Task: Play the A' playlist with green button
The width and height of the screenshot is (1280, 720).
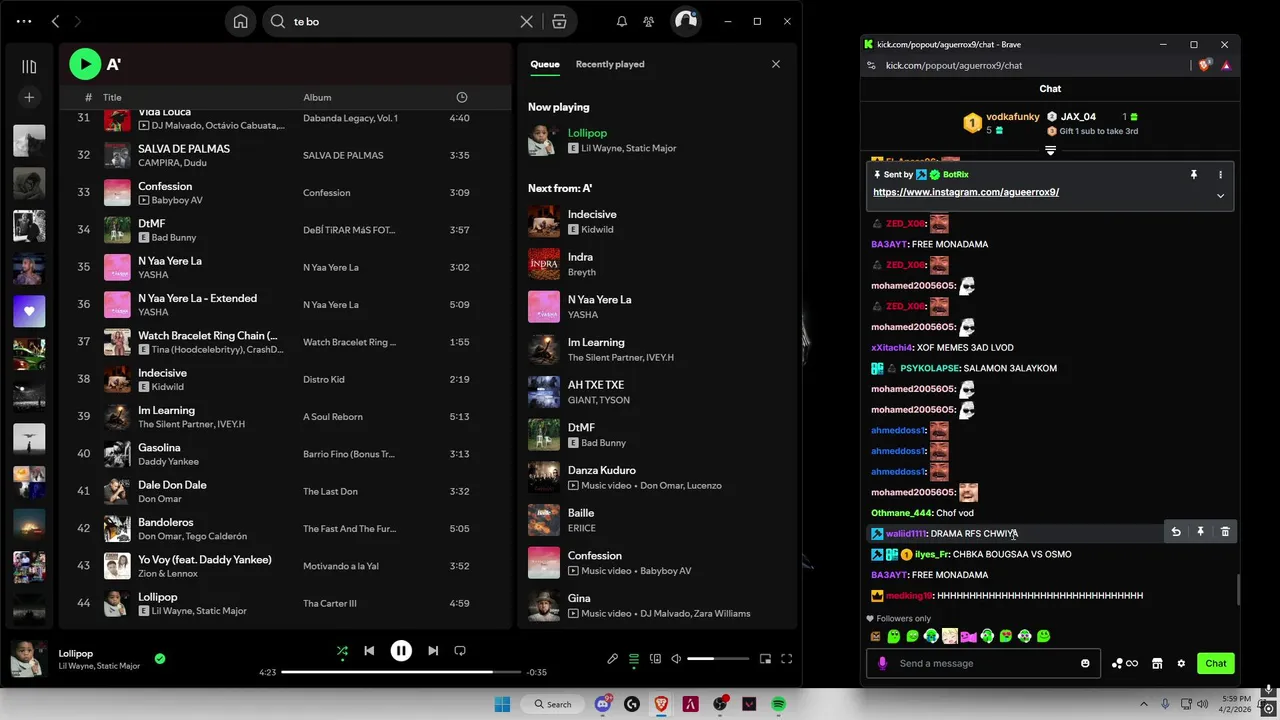Action: click(x=85, y=64)
